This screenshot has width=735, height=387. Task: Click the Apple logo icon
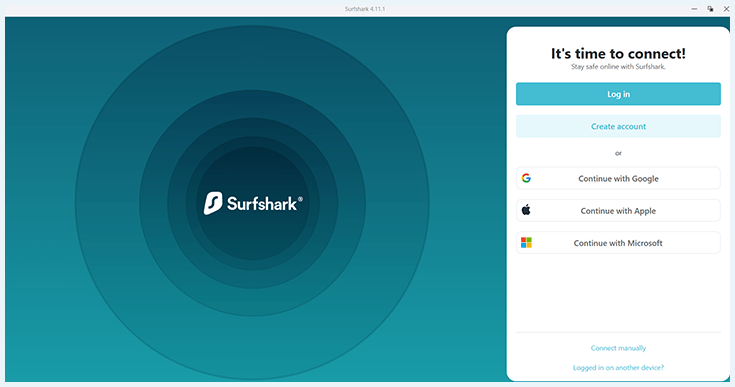coord(526,210)
